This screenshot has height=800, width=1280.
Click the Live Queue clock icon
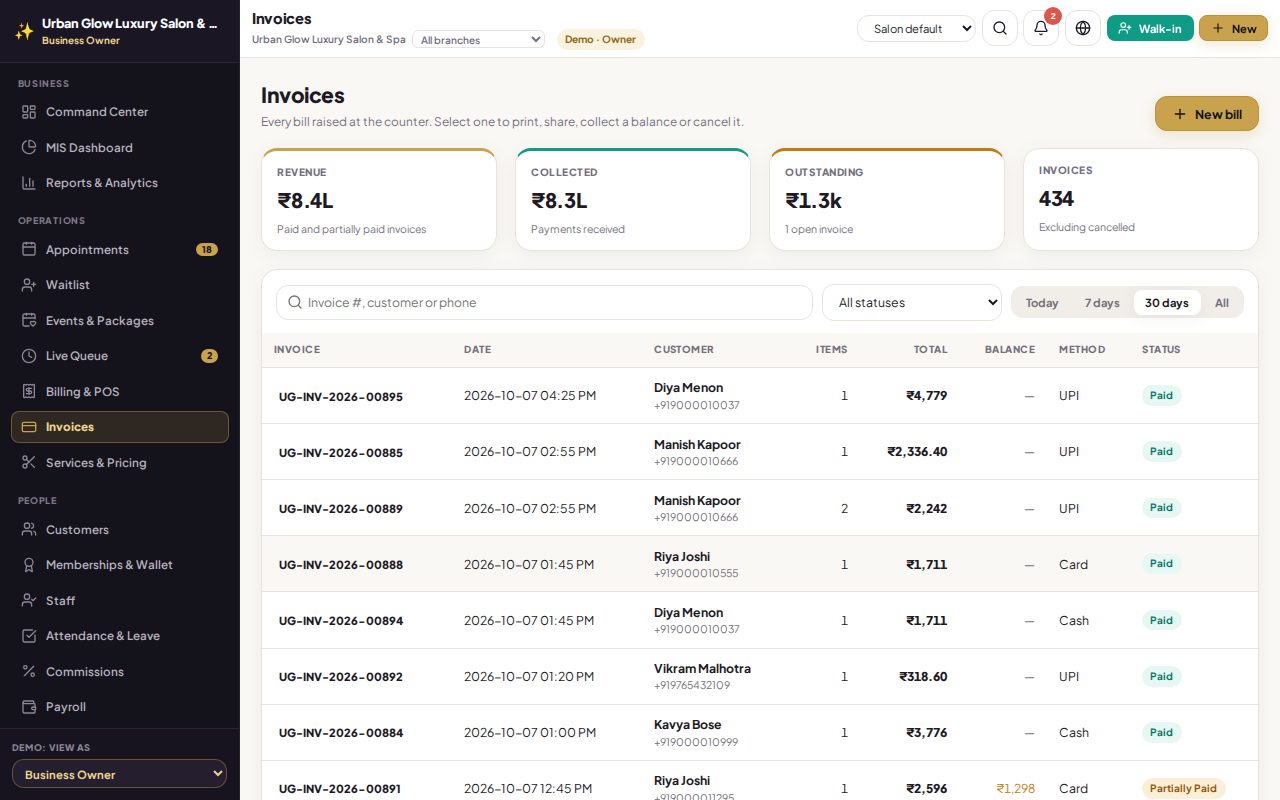pyautogui.click(x=29, y=356)
